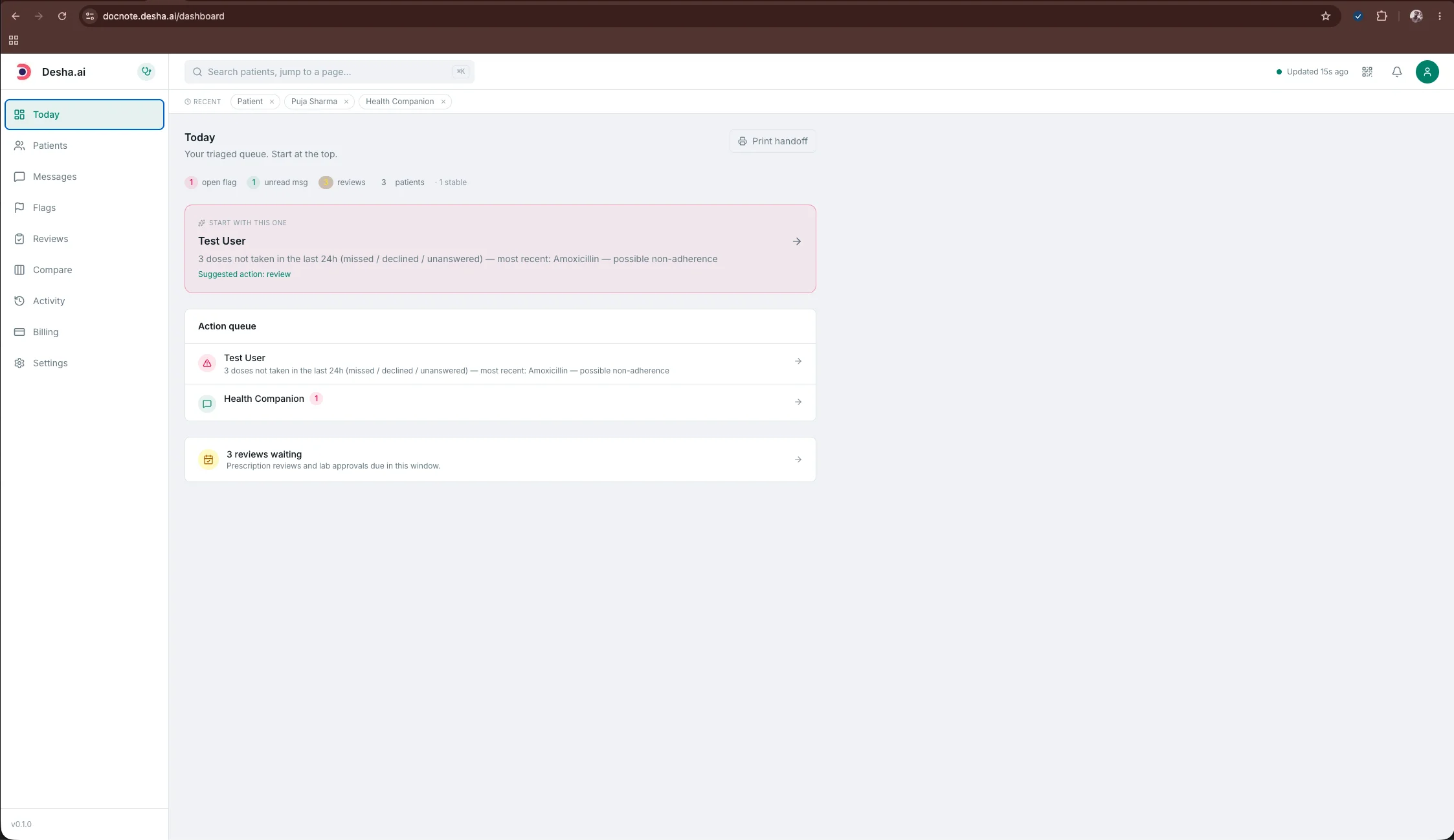Reload the browser page
The image size is (1454, 840).
[x=62, y=16]
